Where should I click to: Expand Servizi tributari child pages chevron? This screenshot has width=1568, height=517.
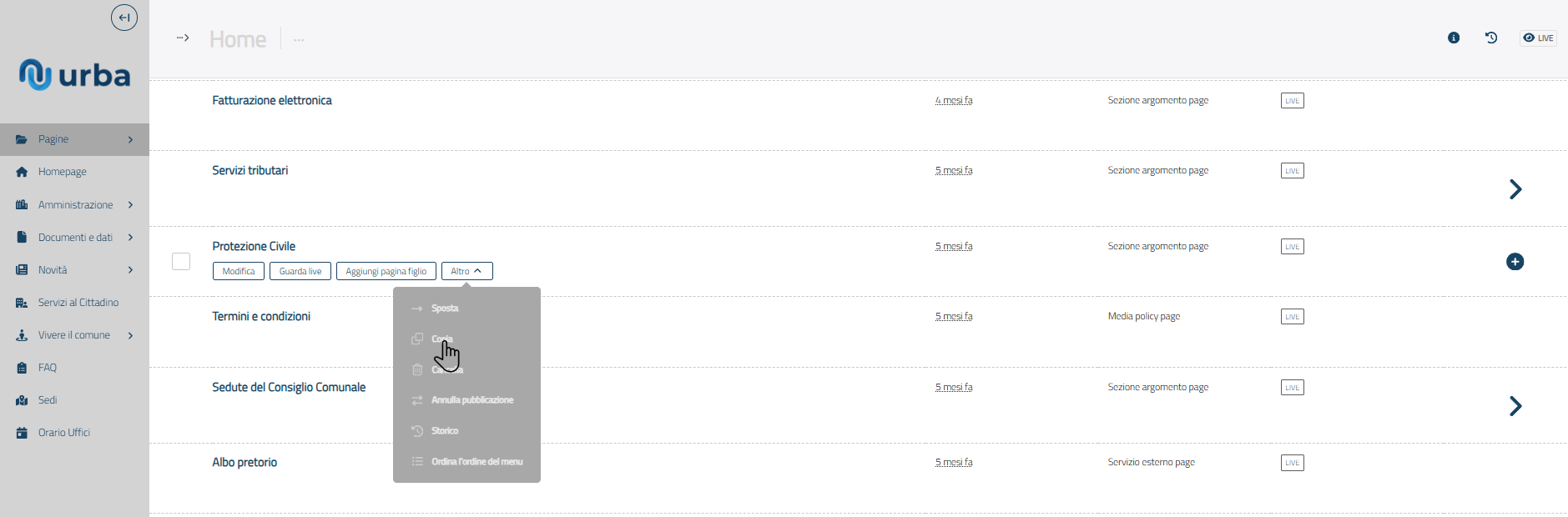coord(1515,189)
